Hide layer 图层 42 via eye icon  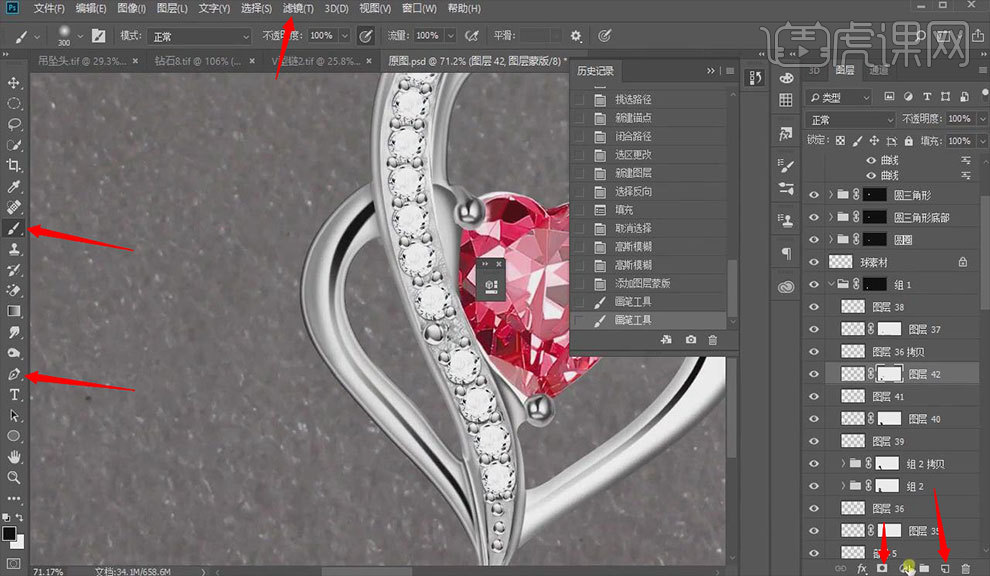click(x=814, y=374)
